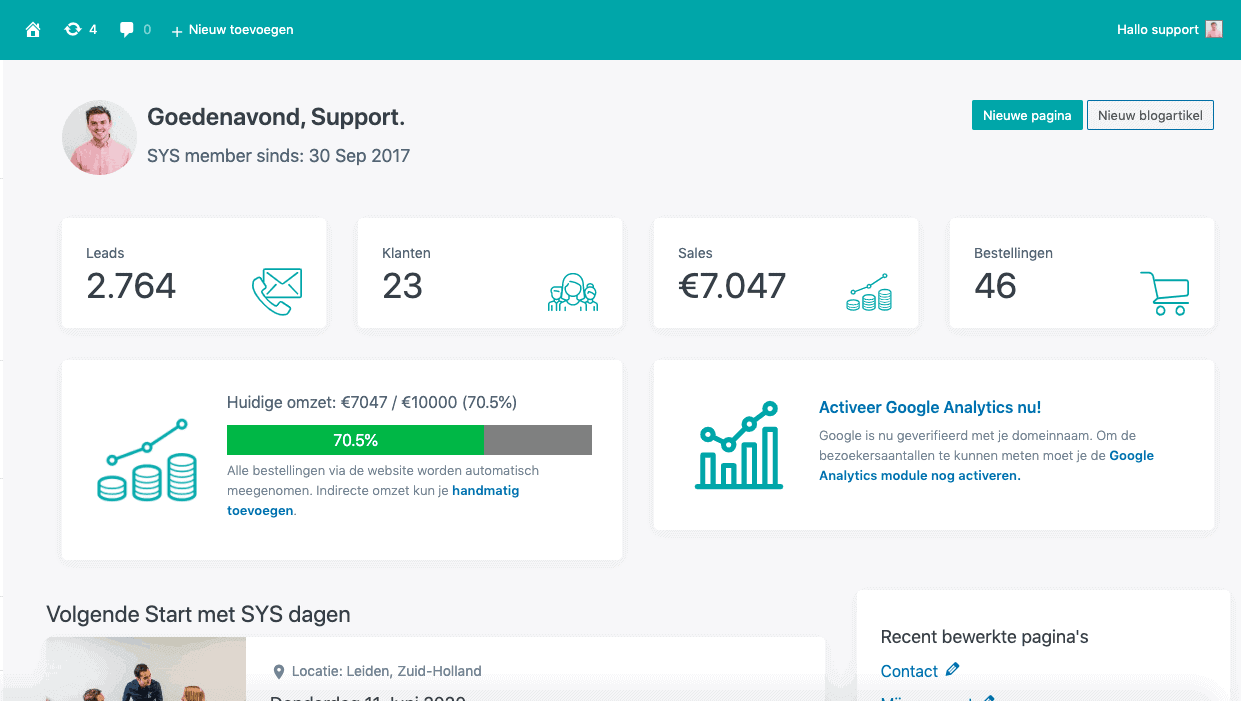1241x701 pixels.
Task: Click the 70.5% revenue progress bar
Action: tap(355, 440)
